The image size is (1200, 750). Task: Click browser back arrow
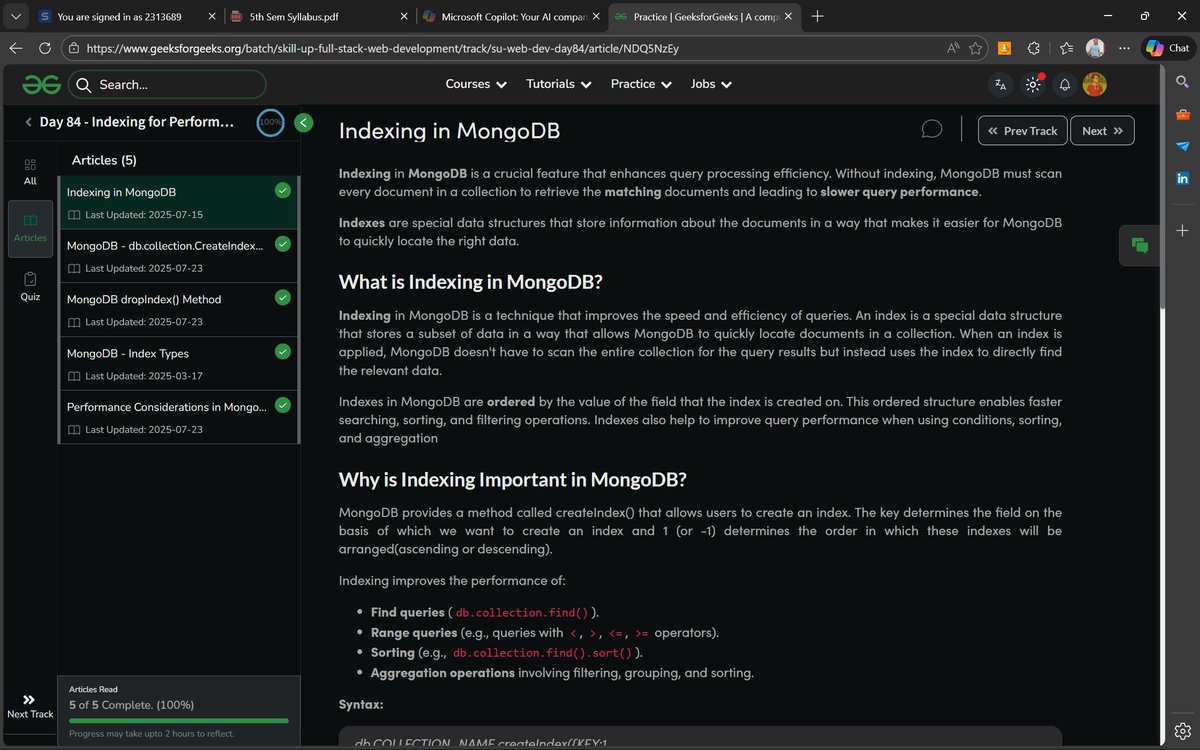pos(16,48)
